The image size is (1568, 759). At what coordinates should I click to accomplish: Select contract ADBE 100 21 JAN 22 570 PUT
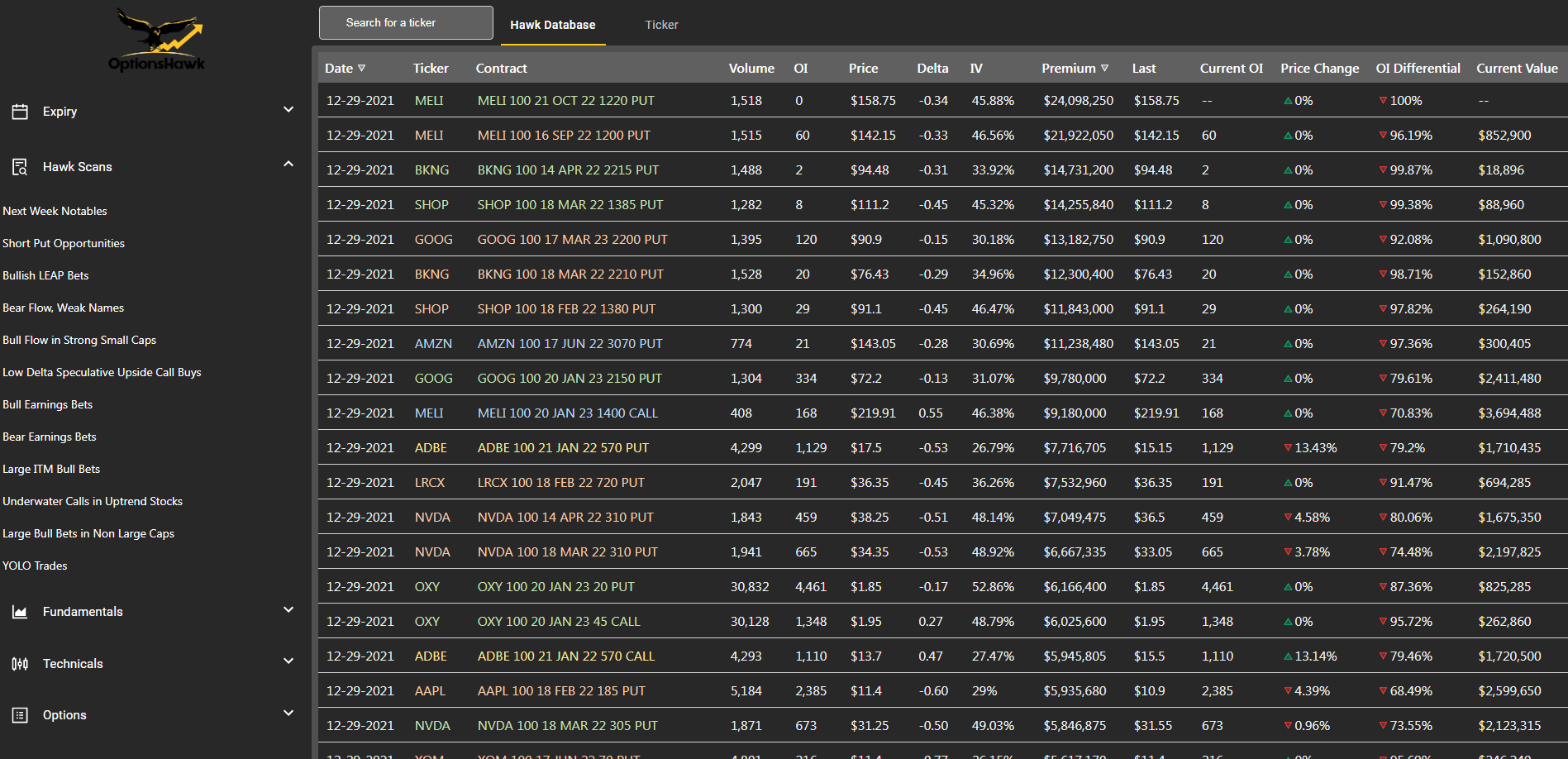[x=563, y=448]
